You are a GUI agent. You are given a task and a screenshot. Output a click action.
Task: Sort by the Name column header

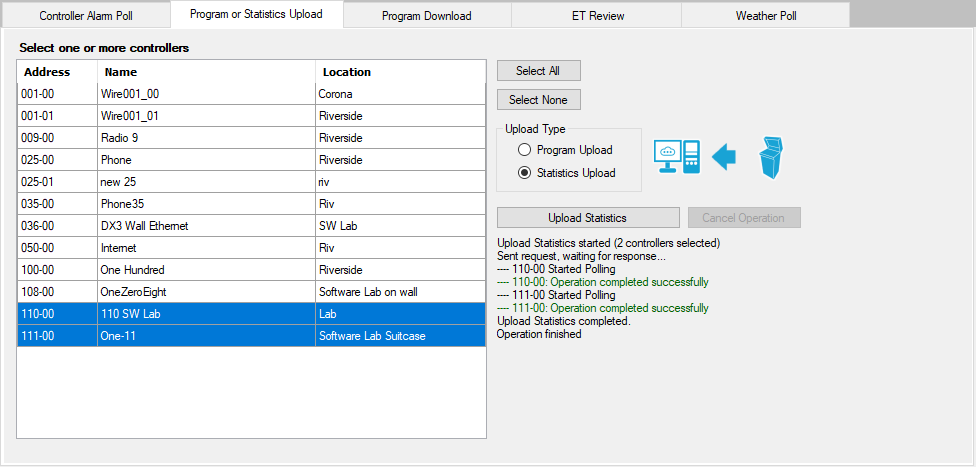207,72
